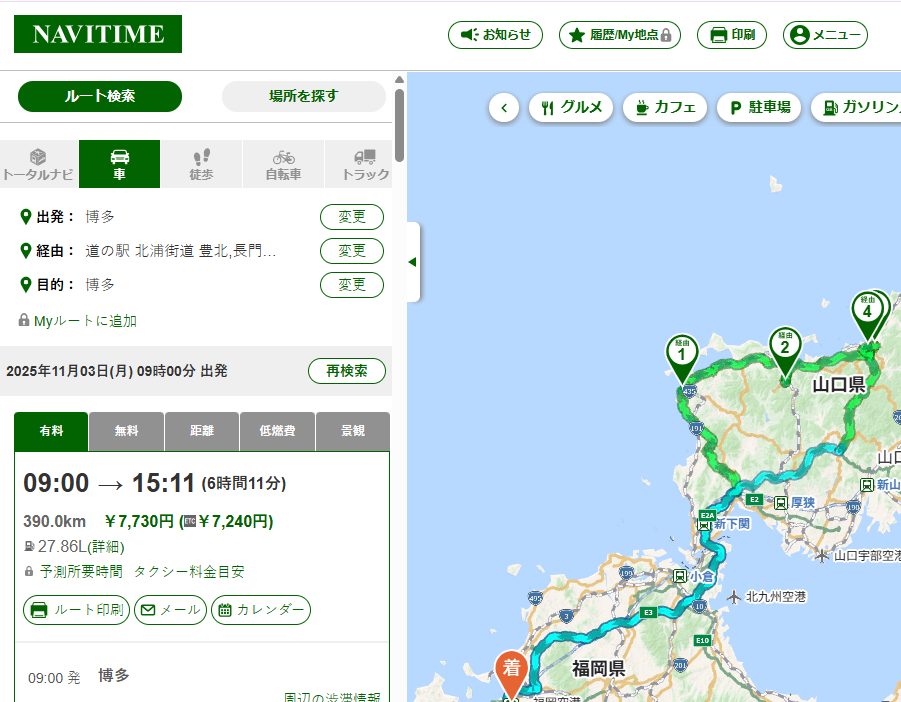Collapse the route panel with the side arrow

(x=411, y=261)
